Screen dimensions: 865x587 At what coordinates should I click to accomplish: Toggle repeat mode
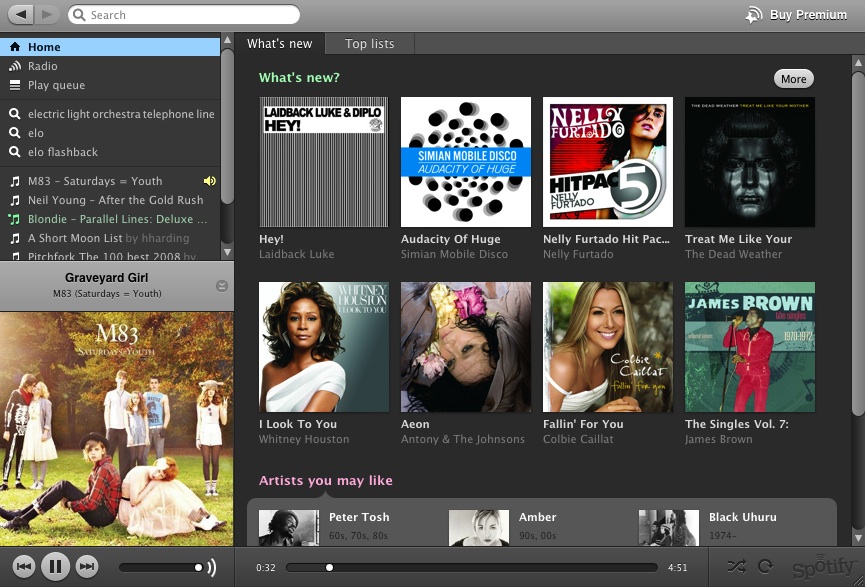pos(765,566)
